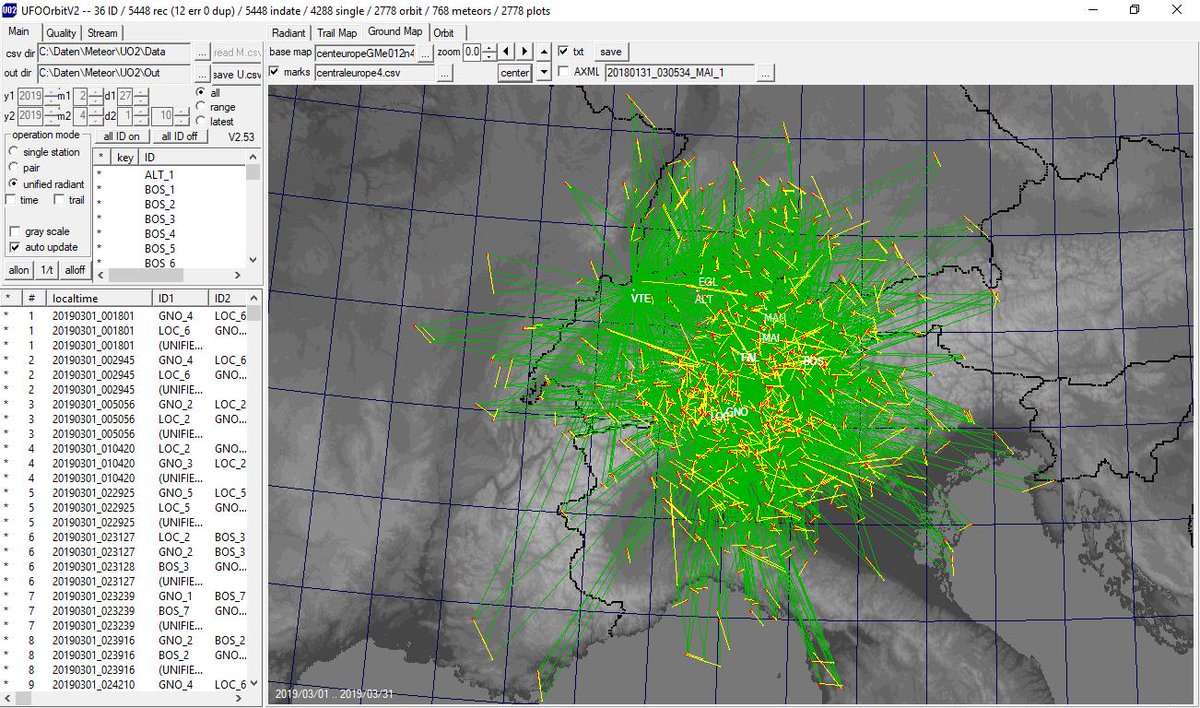This screenshot has height=708, width=1200.
Task: Choose the 'range' date option
Action: tap(201, 106)
